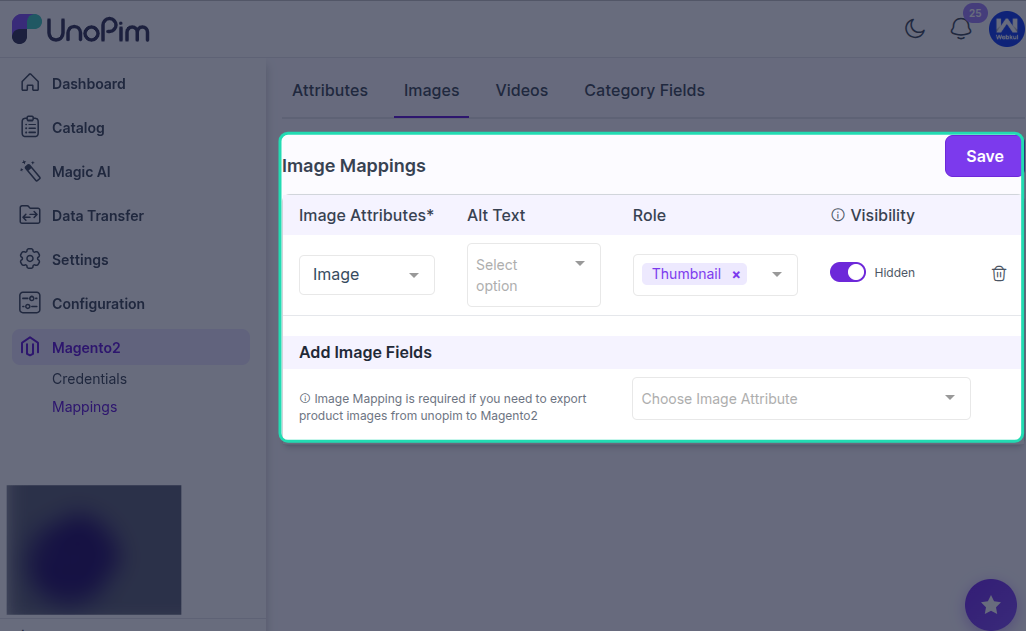The width and height of the screenshot is (1026, 631).
Task: Click the UnoPim logo
Action: (81, 29)
